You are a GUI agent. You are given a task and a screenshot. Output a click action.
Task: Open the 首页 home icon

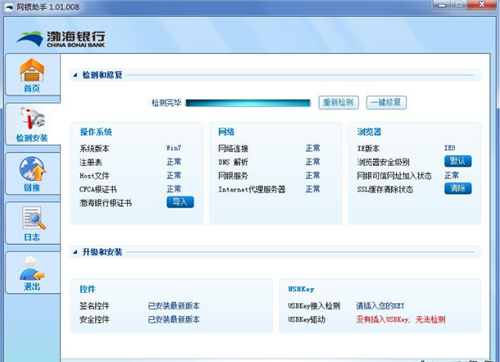pyautogui.click(x=32, y=75)
